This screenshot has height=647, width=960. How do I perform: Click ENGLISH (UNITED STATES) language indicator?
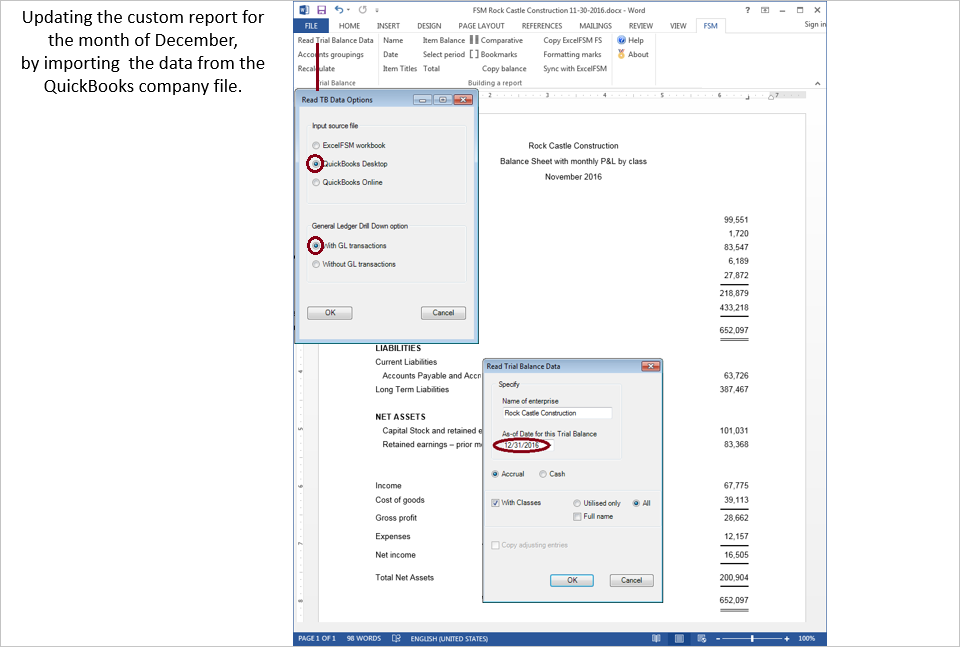tap(449, 638)
